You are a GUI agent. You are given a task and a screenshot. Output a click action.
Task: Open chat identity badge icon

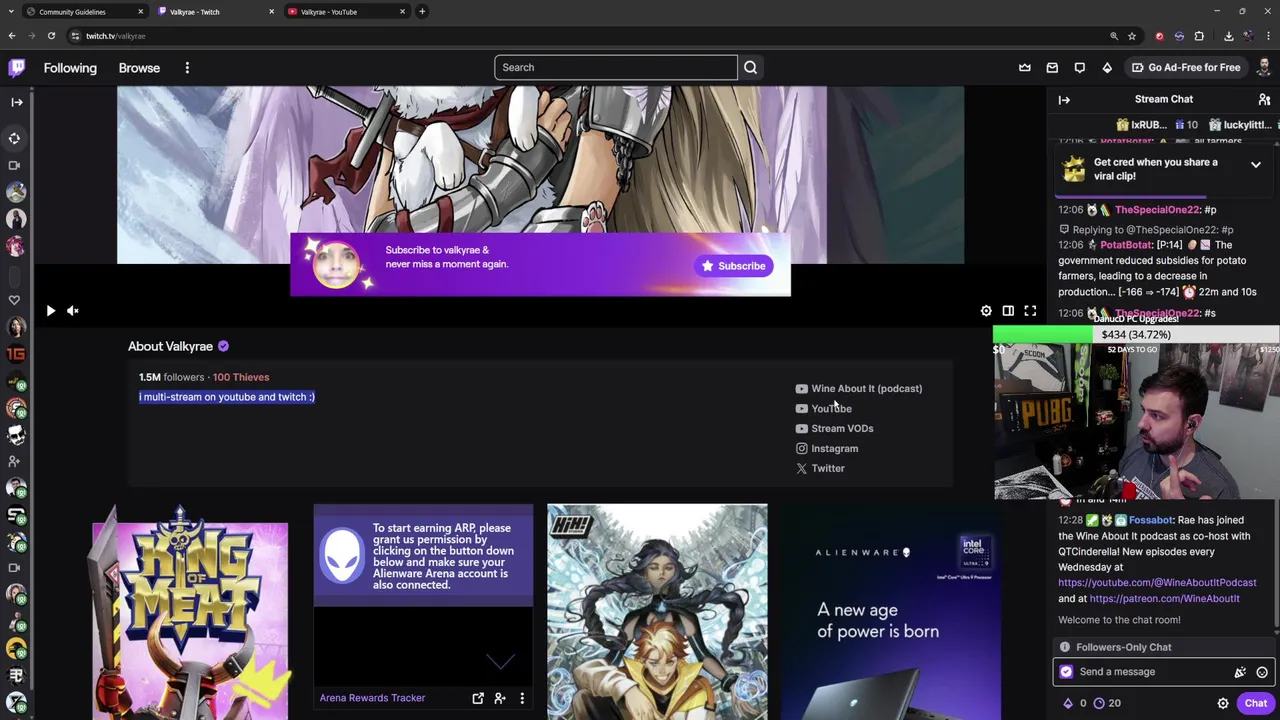(x=1066, y=672)
